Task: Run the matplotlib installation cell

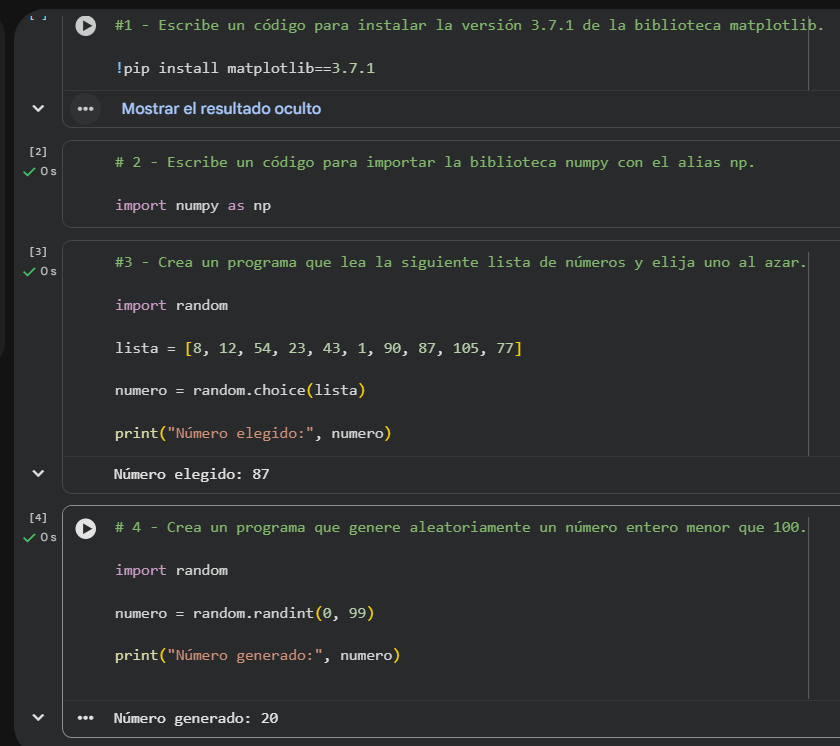Action: pyautogui.click(x=85, y=25)
